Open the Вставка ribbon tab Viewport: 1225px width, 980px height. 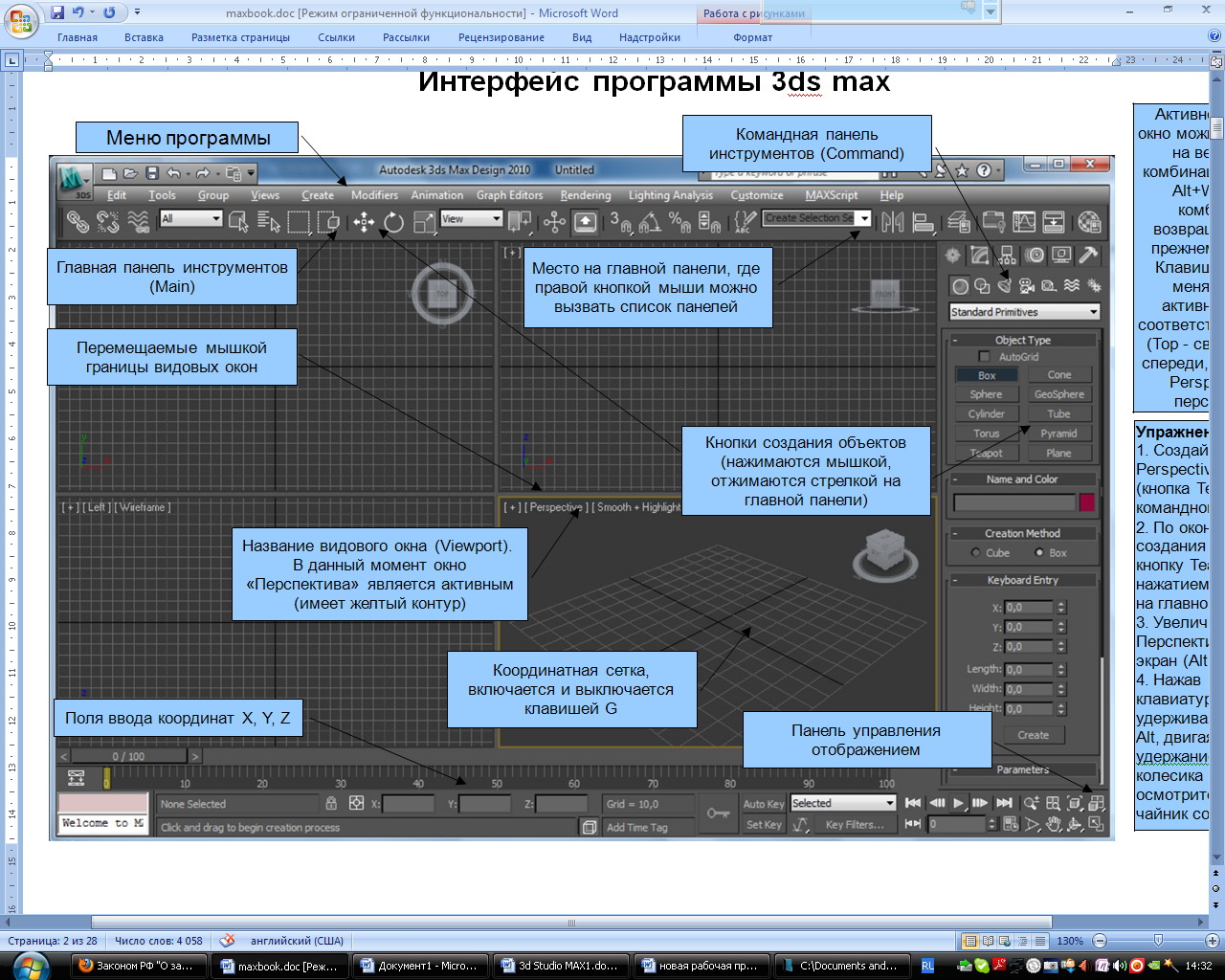tap(144, 37)
